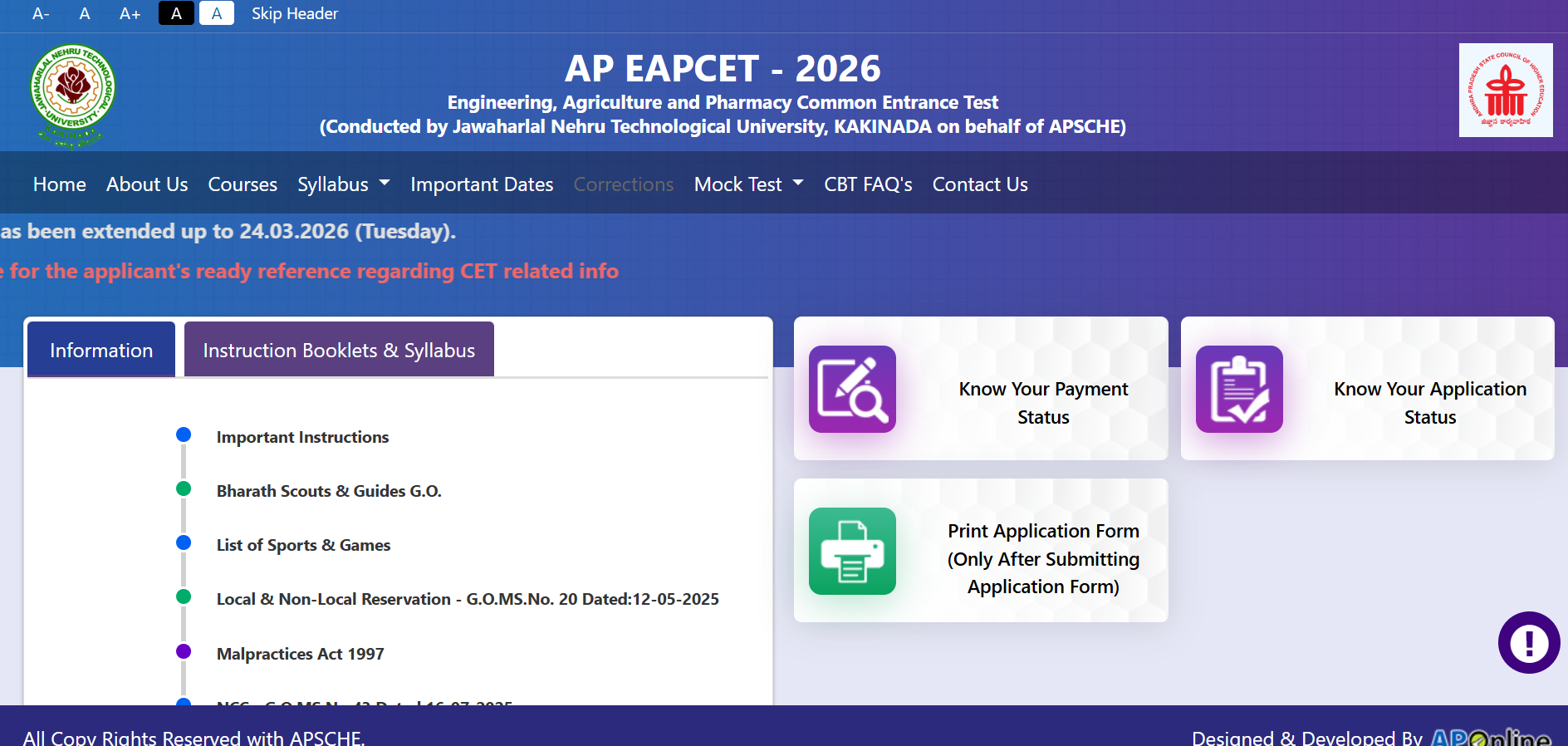Click the green printer icon
Screen dimensions: 1568x746
(852, 551)
